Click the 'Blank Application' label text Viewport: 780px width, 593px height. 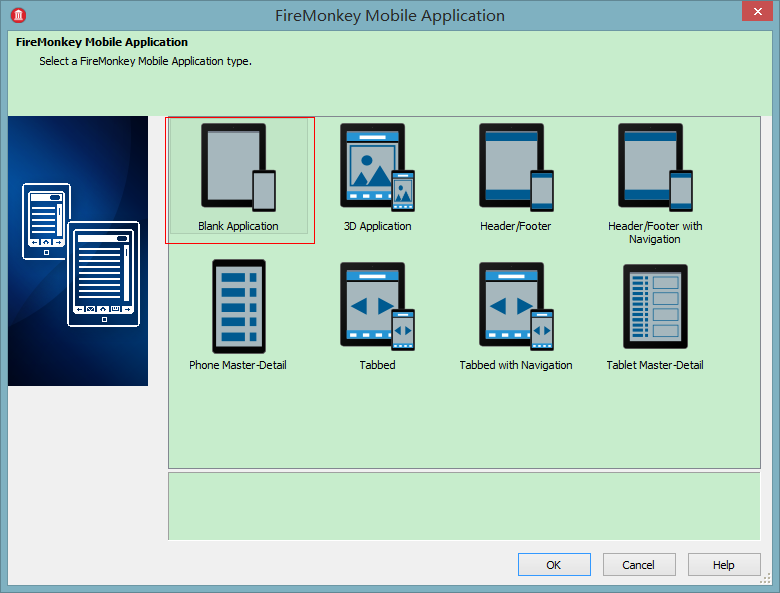coord(238,226)
